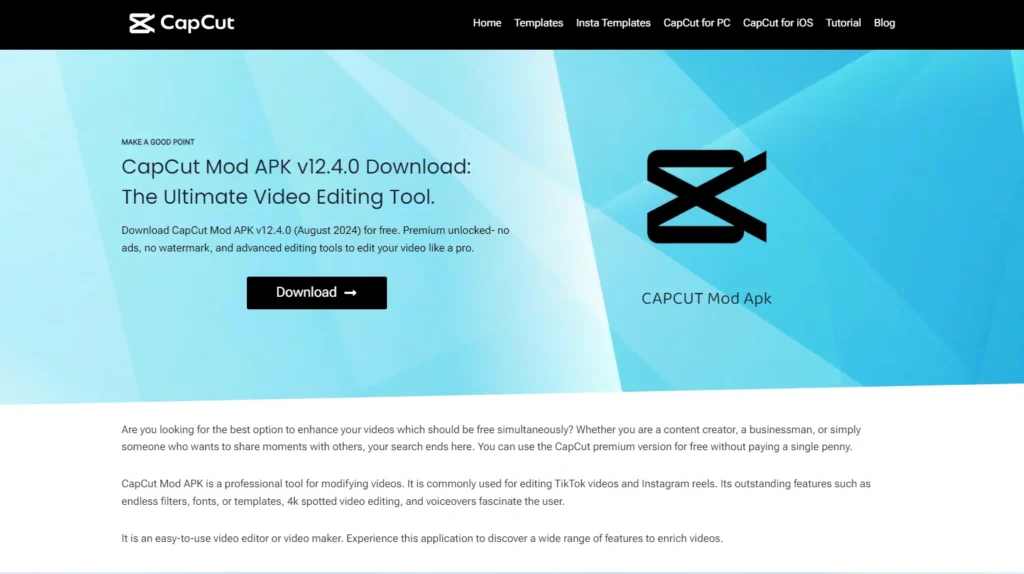This screenshot has width=1024, height=574.
Task: Open the Tutorial menu item
Action: pyautogui.click(x=843, y=23)
